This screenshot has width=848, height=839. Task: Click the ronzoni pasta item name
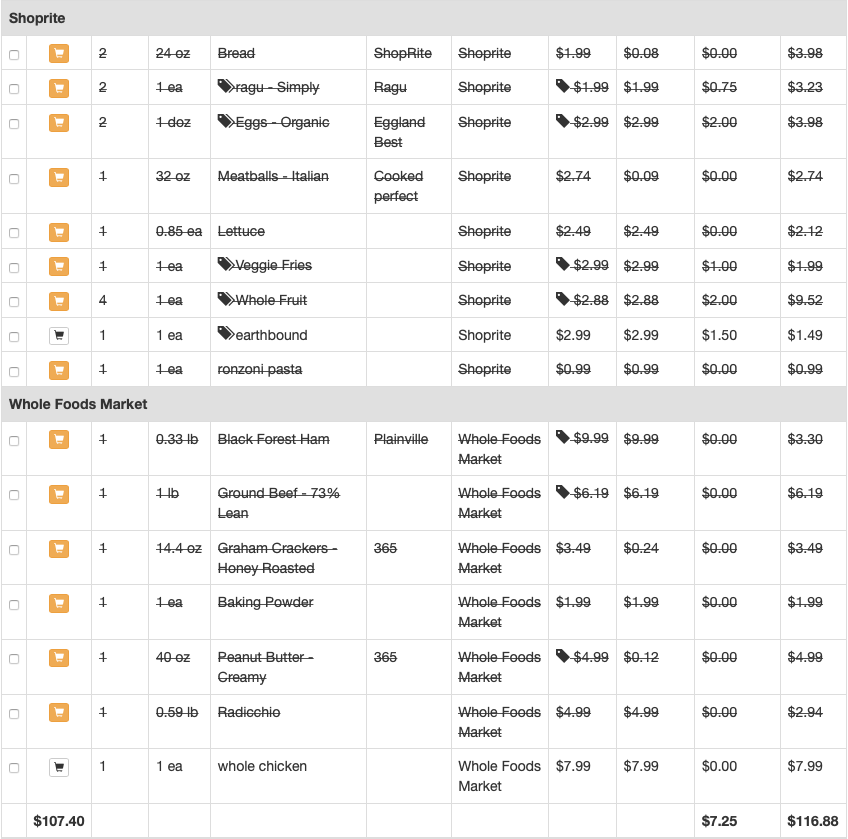260,369
